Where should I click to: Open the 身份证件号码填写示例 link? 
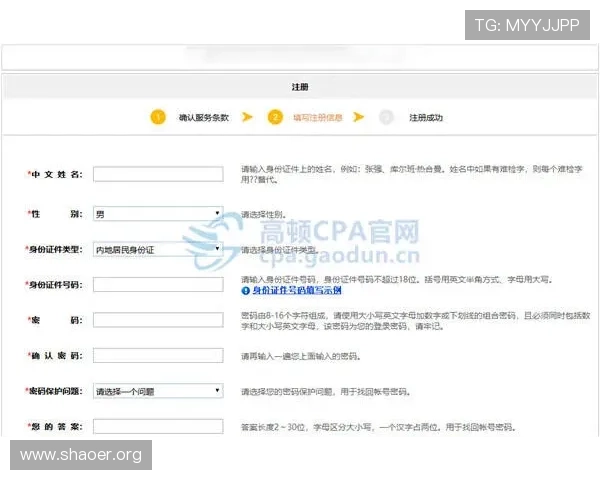point(297,291)
